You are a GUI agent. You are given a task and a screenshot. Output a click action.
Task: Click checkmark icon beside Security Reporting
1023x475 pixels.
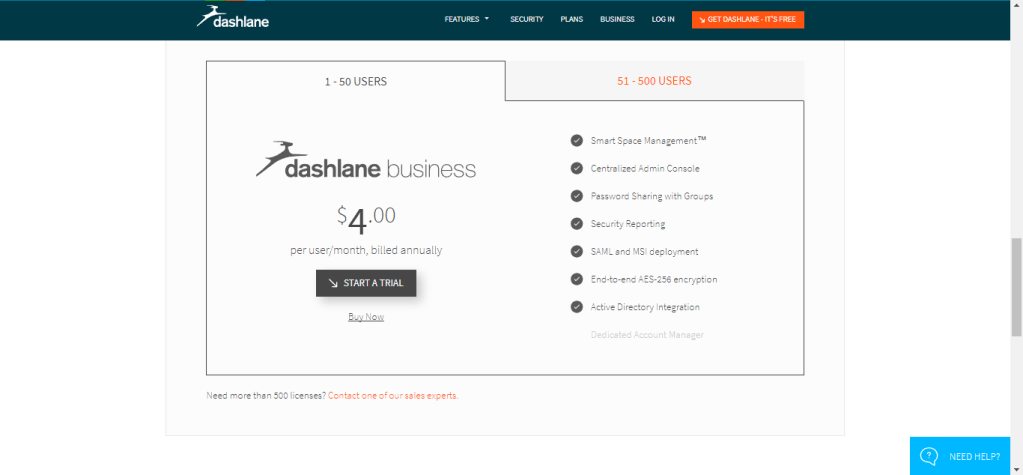pyautogui.click(x=577, y=224)
